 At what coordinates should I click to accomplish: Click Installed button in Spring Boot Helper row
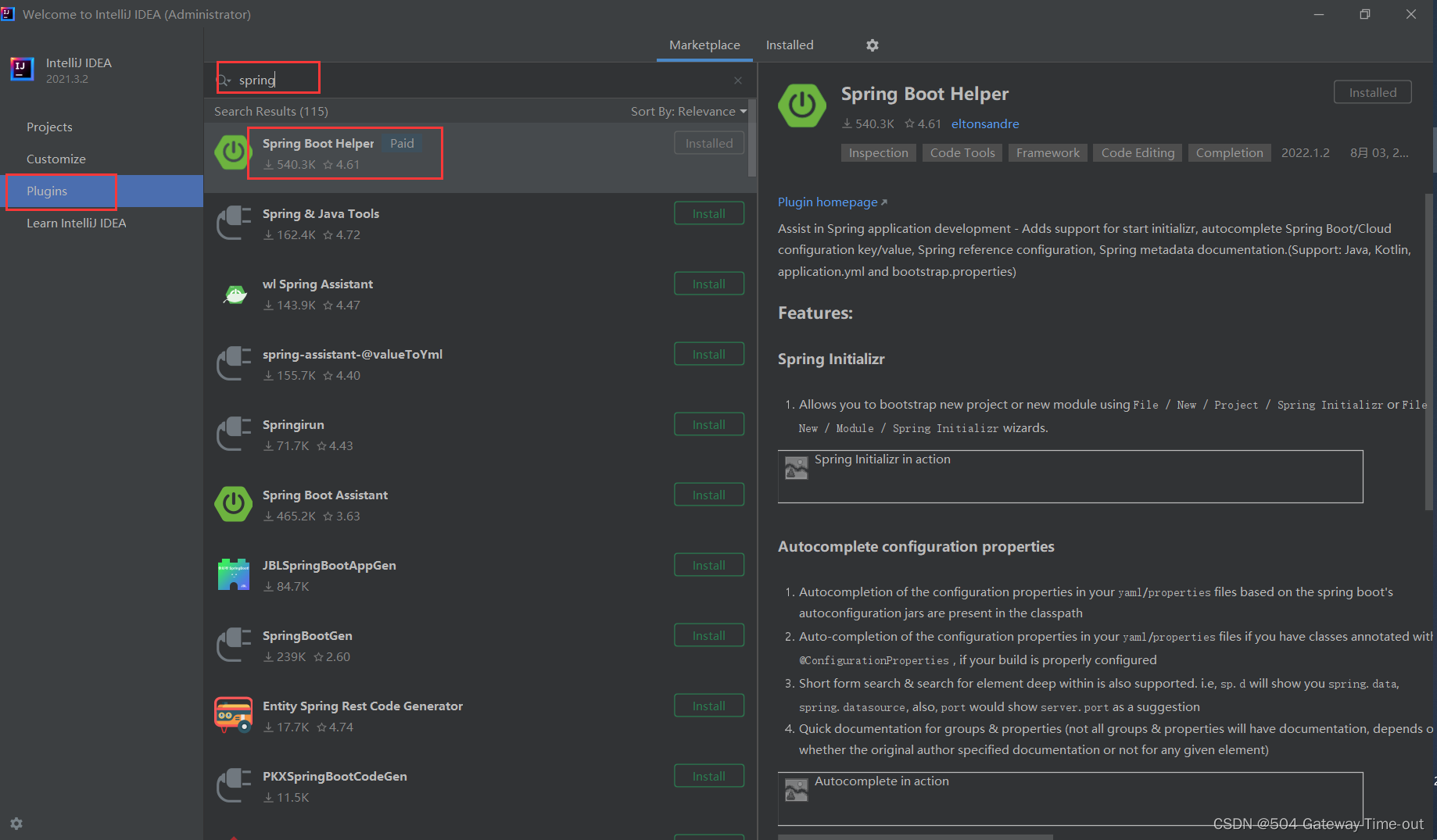(709, 144)
